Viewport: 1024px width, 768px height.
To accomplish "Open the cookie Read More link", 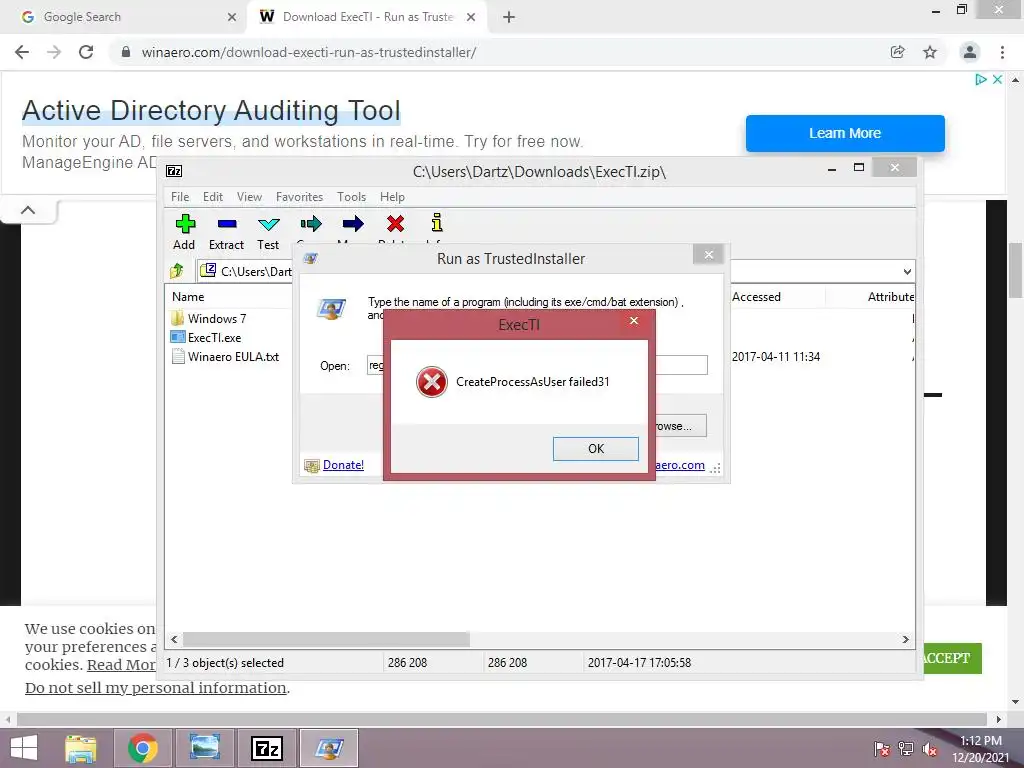I will click(x=122, y=665).
